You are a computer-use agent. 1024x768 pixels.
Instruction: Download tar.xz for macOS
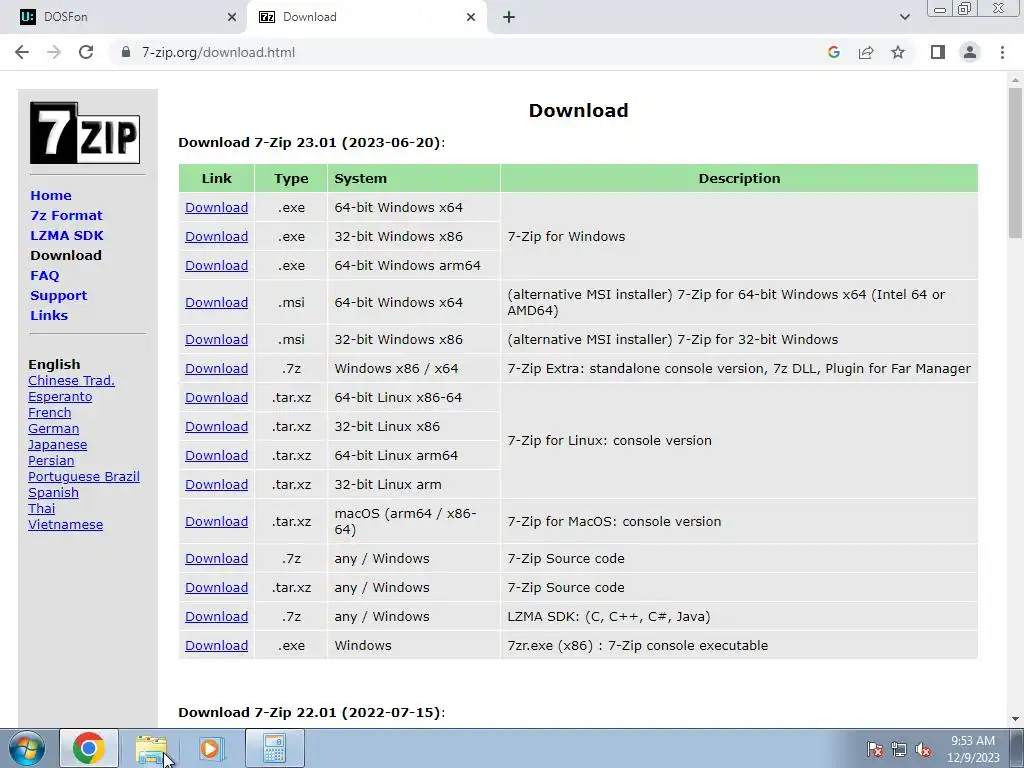[216, 522]
